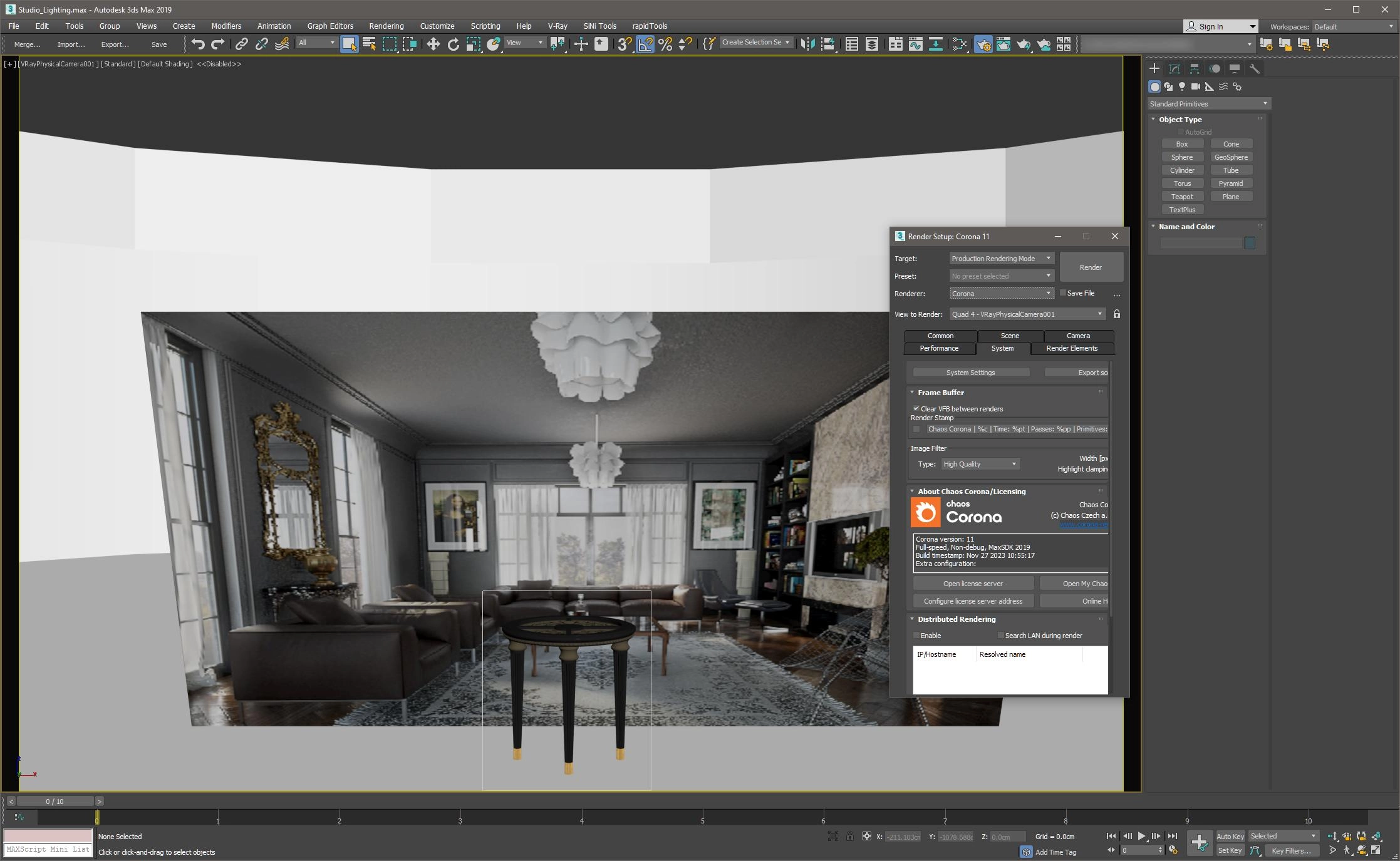Uncheck Clear VFB between renders
Viewport: 1400px width, 861px height.
click(916, 408)
